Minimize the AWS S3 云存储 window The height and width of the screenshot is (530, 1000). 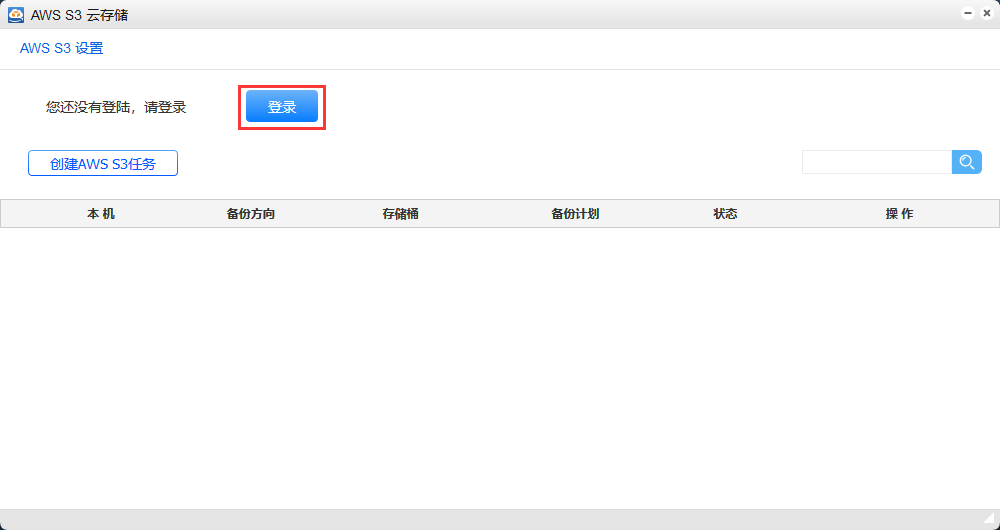pyautogui.click(x=967, y=13)
